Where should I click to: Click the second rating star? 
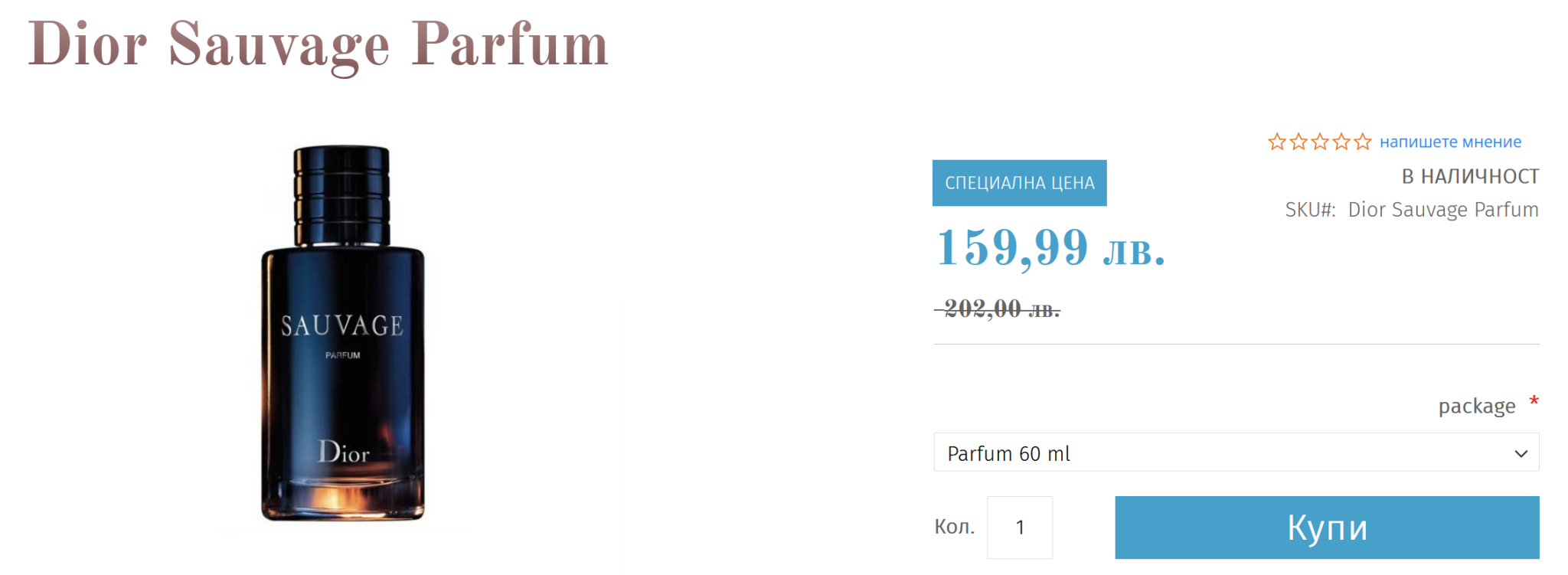click(1298, 142)
